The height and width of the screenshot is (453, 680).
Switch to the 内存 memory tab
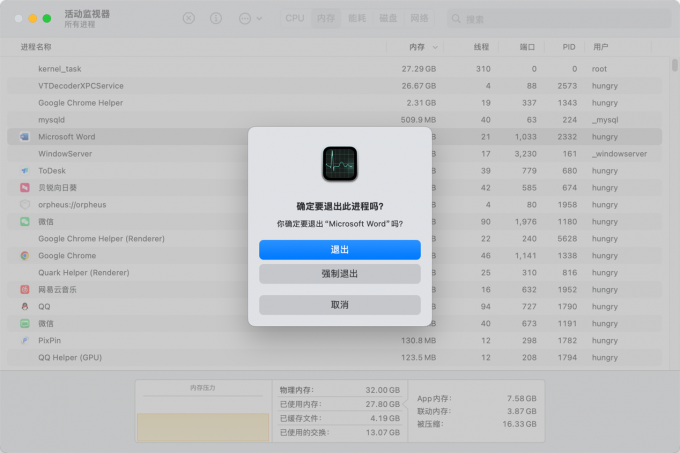point(326,18)
